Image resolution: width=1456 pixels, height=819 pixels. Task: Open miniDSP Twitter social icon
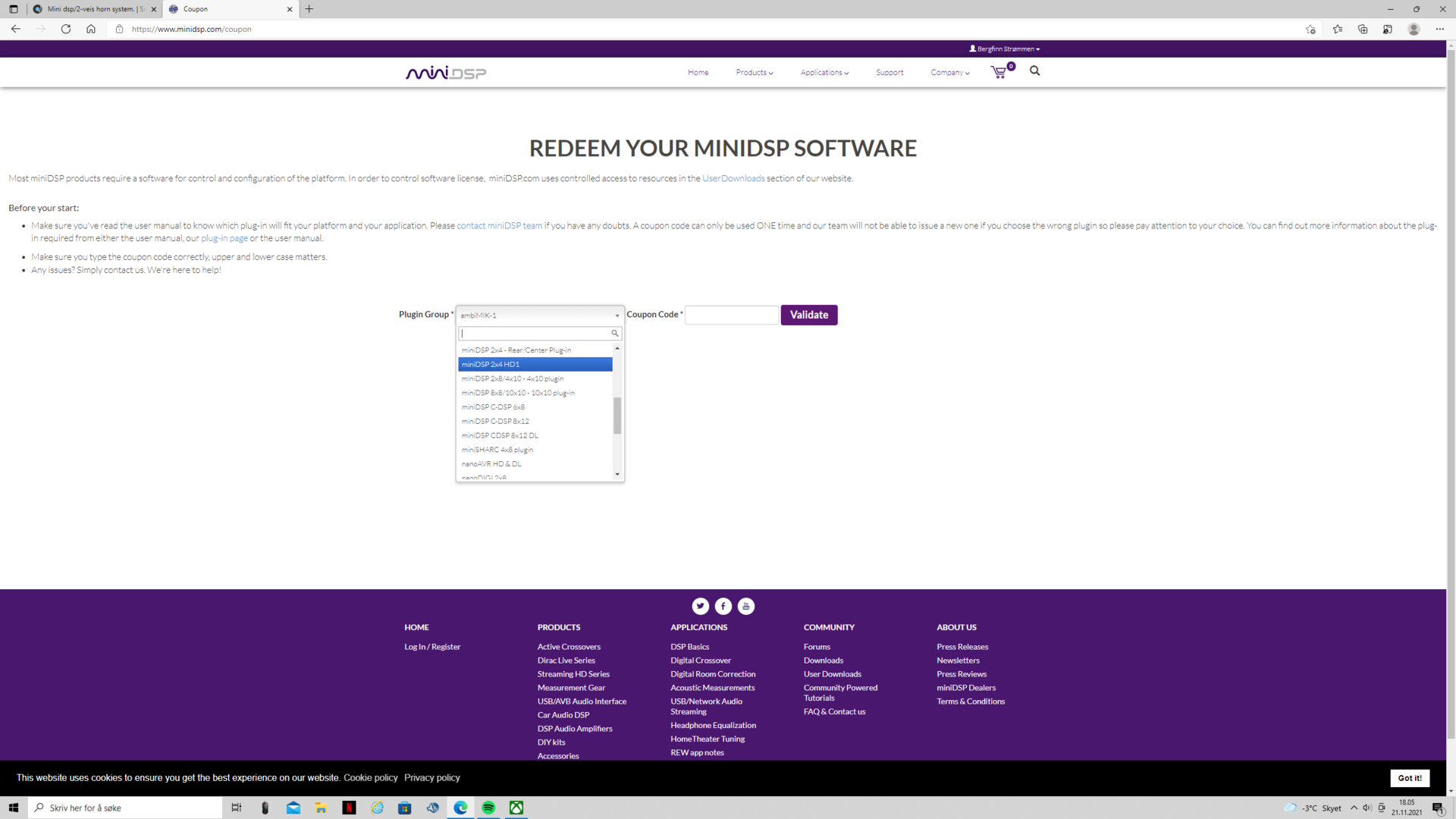pos(700,606)
